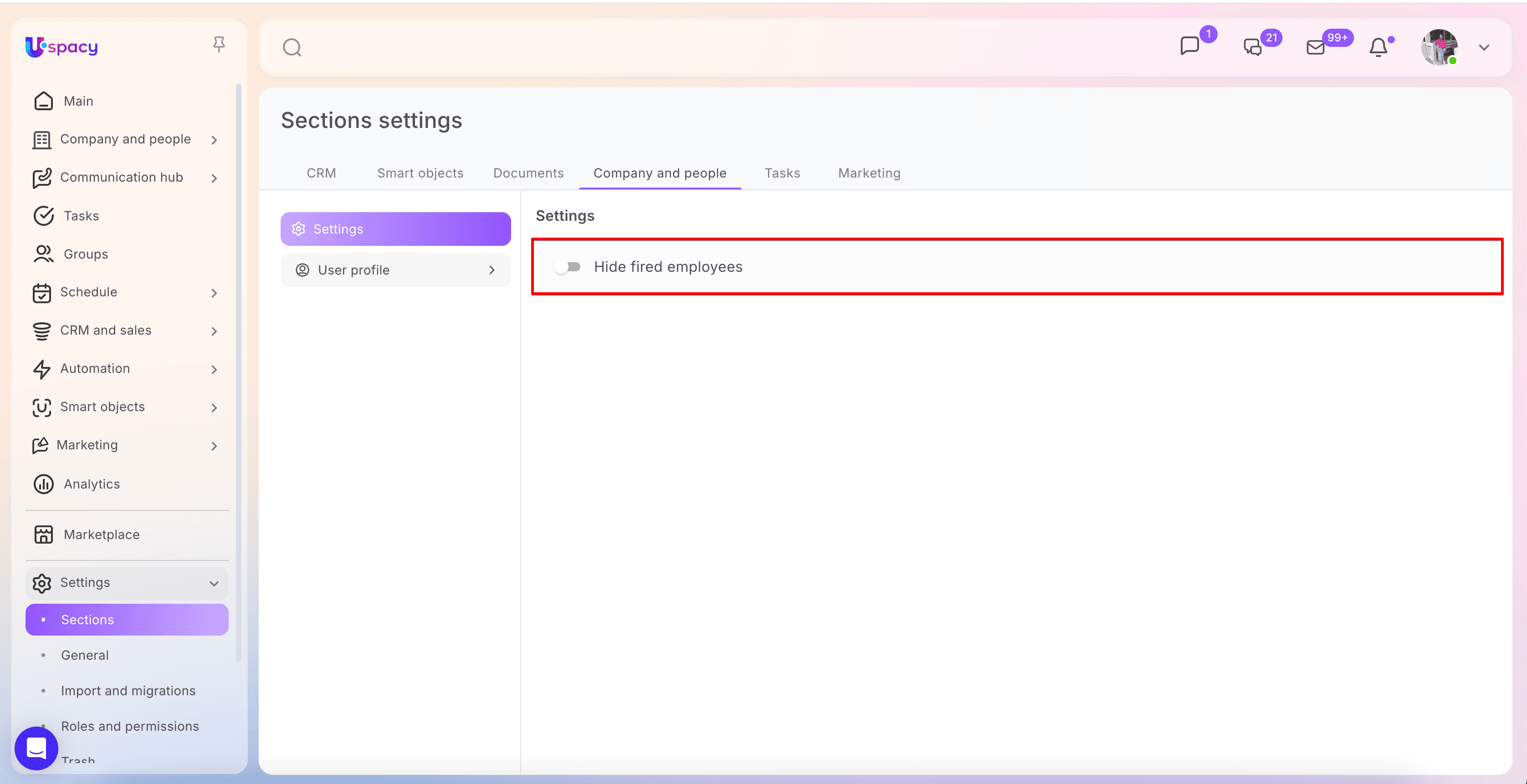
Task: Expand Automation sidebar chevron
Action: (x=214, y=369)
